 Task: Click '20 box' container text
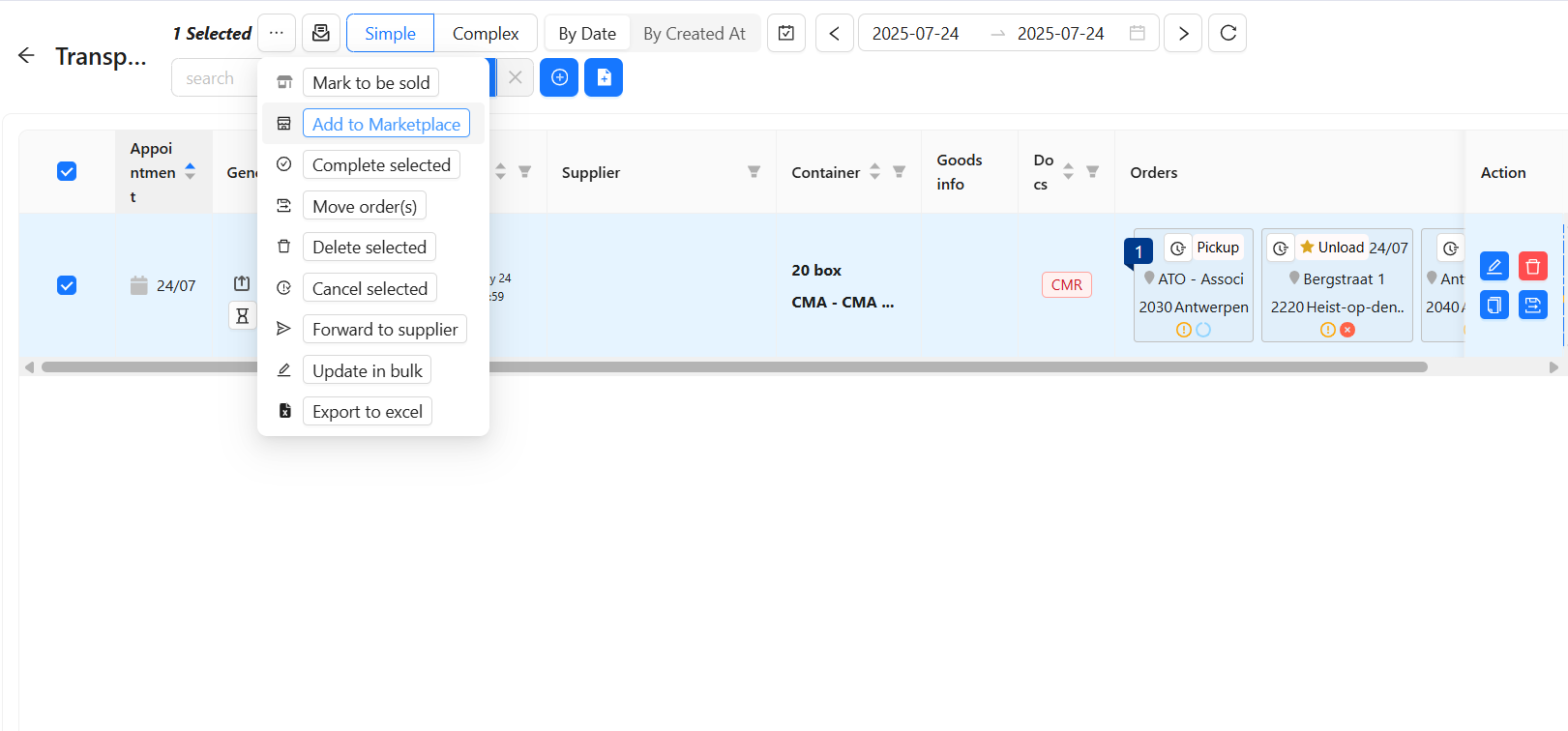click(816, 270)
